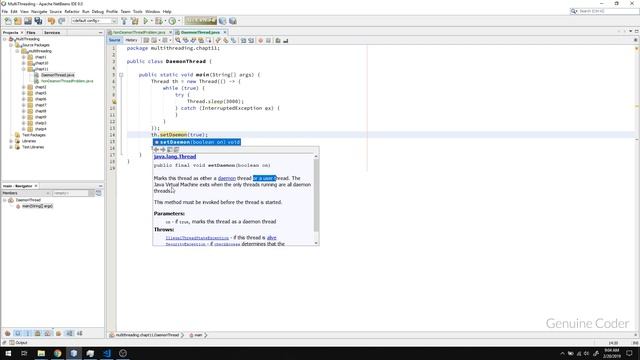The height and width of the screenshot is (360, 640).
Task: Click the Build Project hammer icon
Action: [x=124, y=21]
